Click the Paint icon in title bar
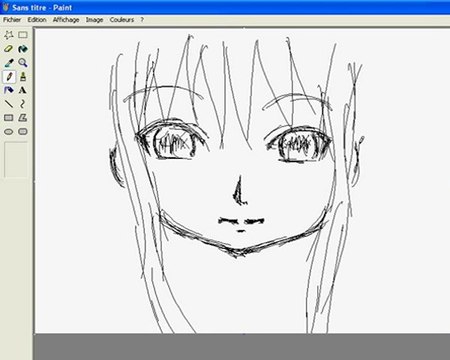The width and height of the screenshot is (450, 360). pos(6,7)
